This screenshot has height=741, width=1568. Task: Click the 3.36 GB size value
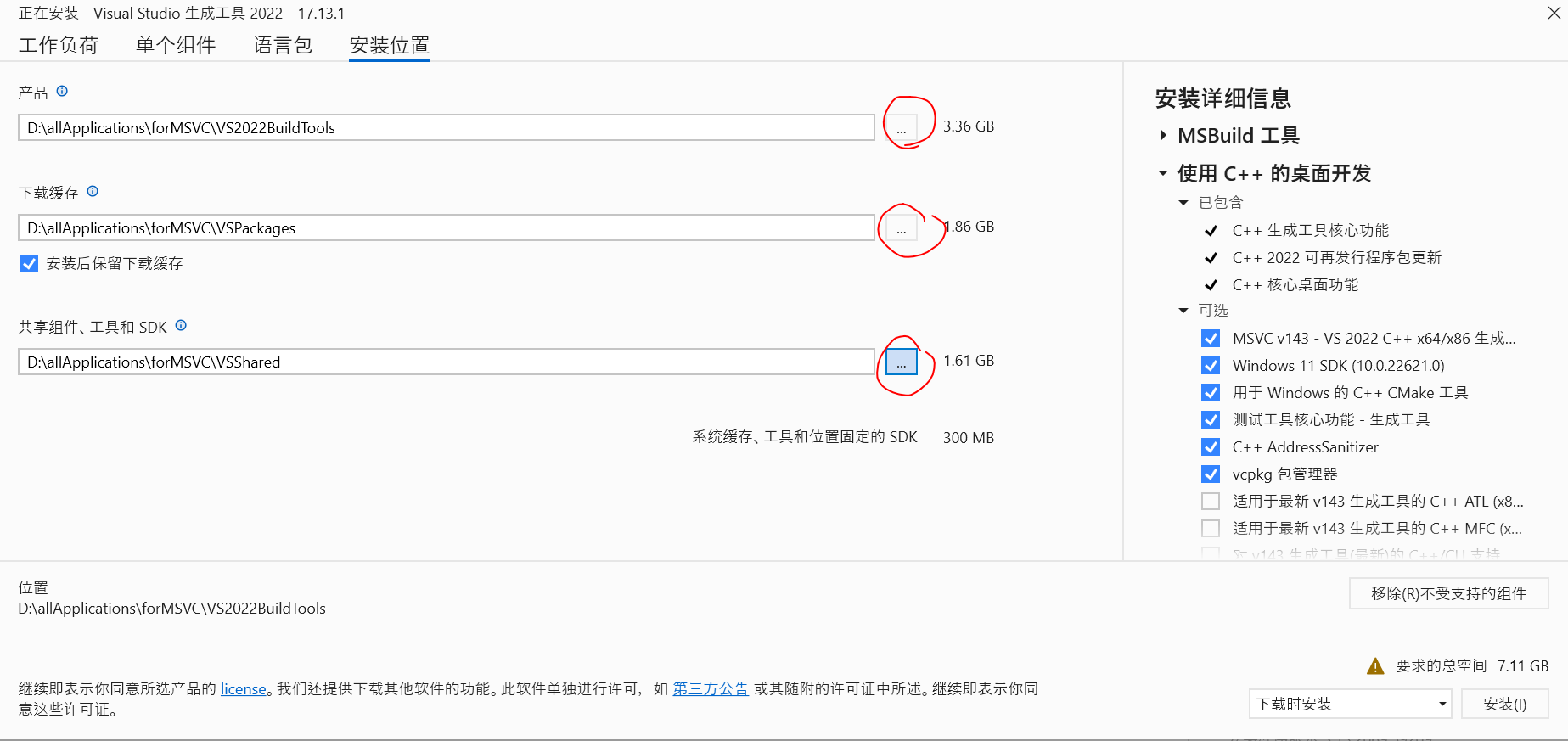click(969, 126)
